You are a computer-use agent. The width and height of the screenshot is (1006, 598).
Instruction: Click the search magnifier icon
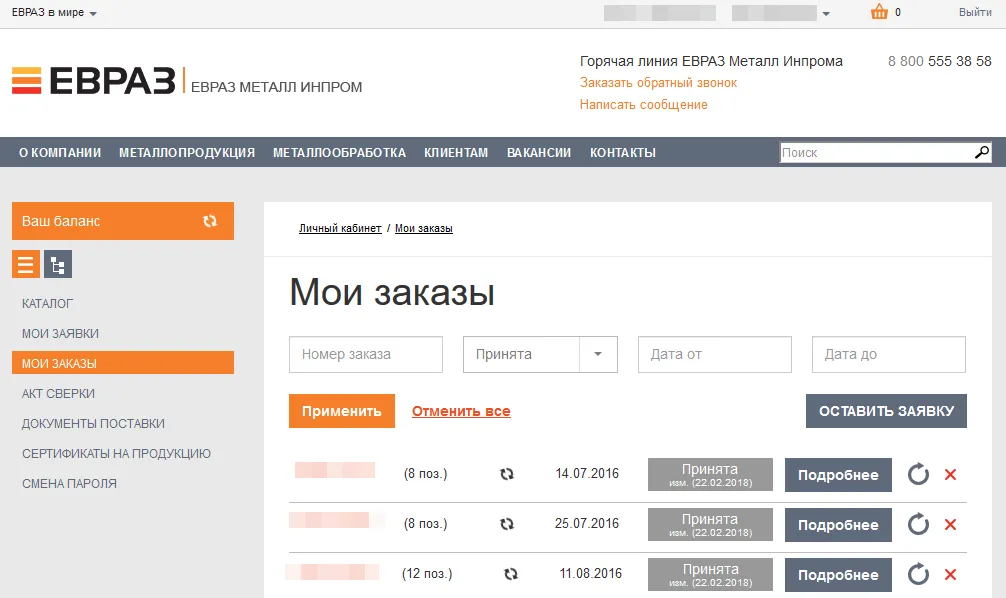[981, 153]
